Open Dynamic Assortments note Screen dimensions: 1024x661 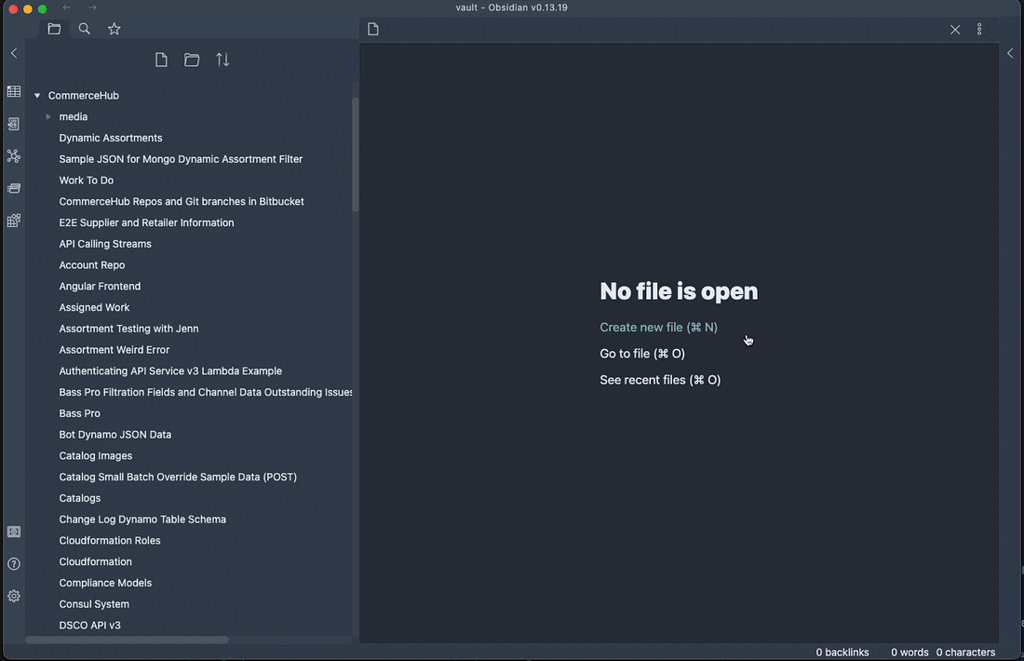(110, 138)
